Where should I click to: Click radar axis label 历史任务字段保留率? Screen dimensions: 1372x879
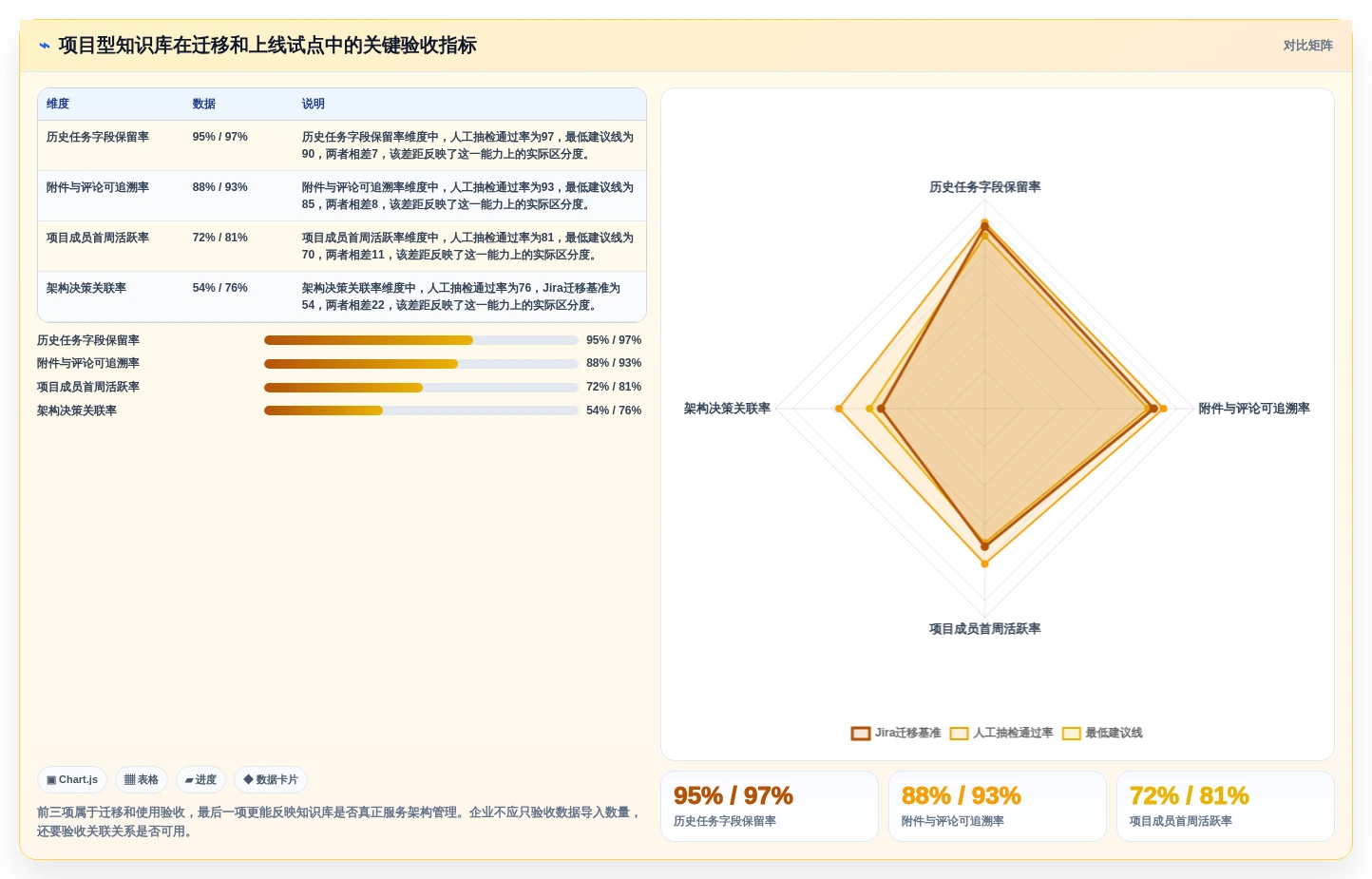click(984, 187)
